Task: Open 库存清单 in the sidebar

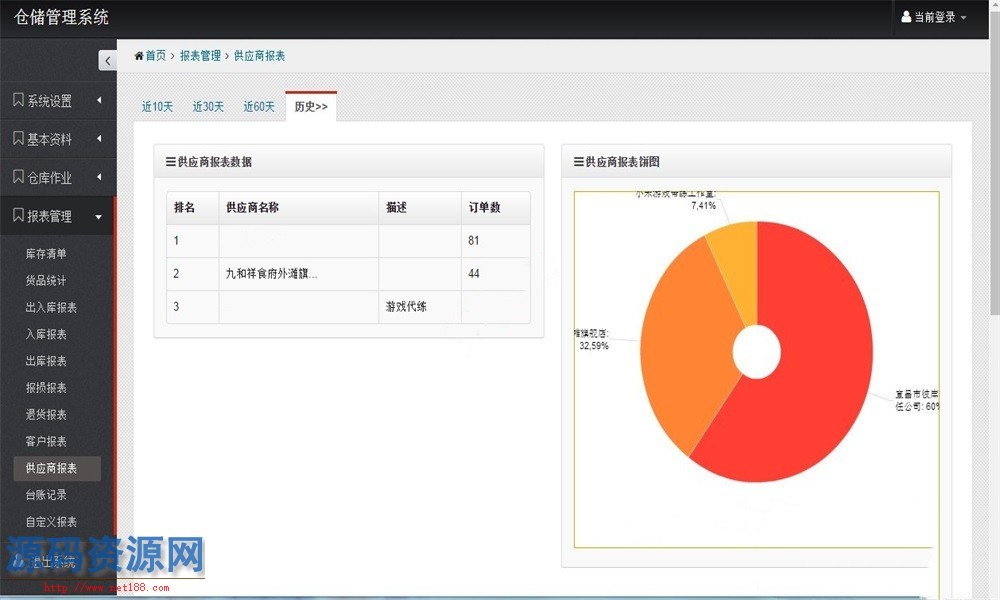Action: (46, 254)
